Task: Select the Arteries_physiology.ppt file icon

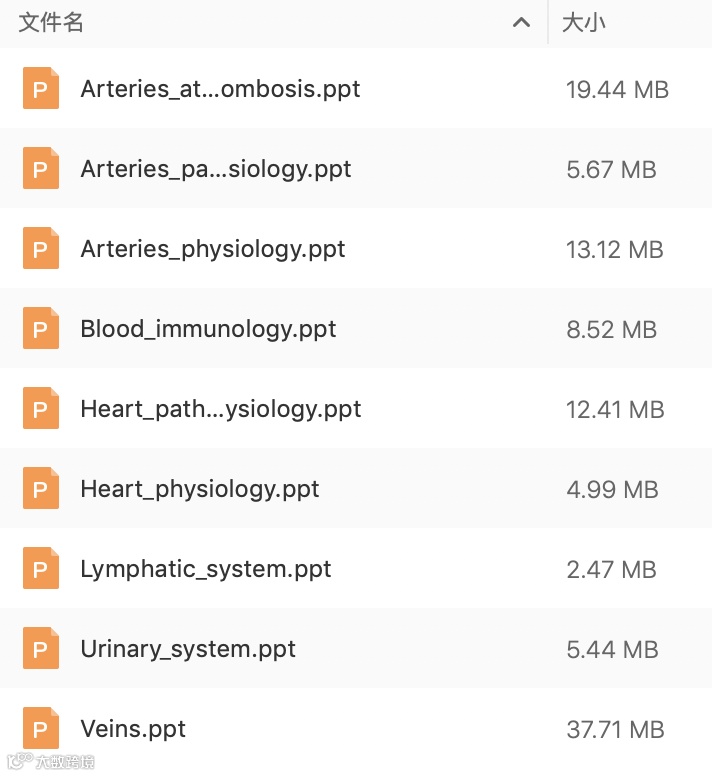Action: coord(40,249)
